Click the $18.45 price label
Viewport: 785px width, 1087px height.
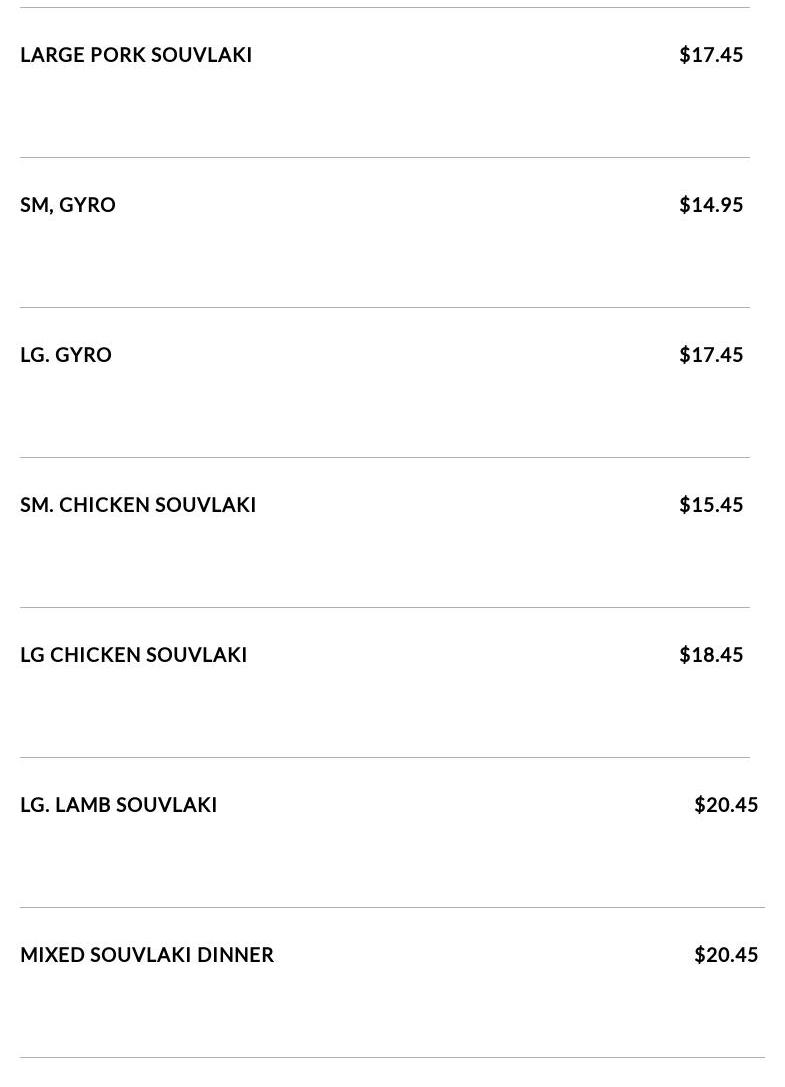coord(711,655)
